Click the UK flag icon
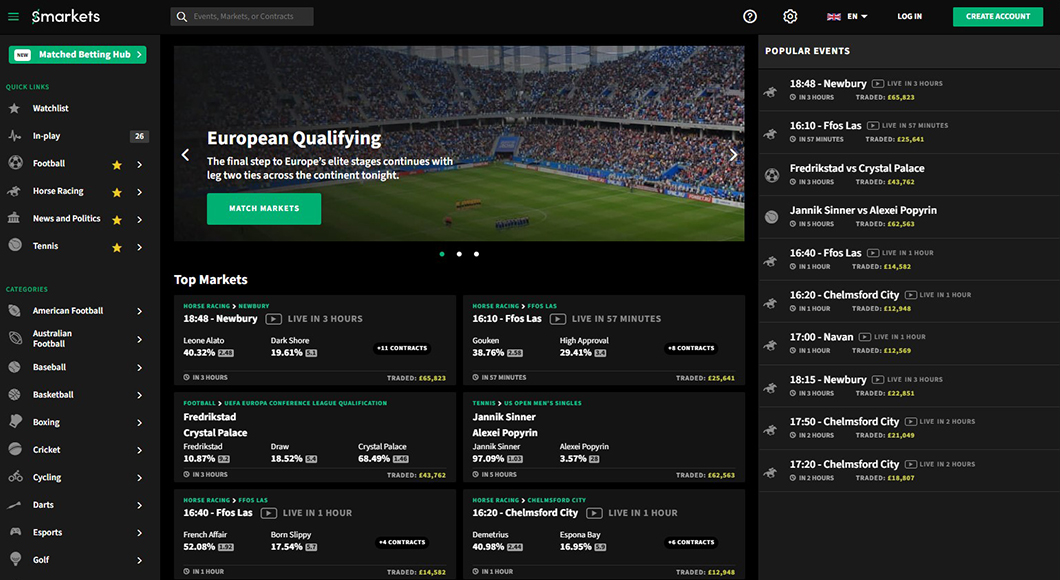The image size is (1060, 580). point(834,16)
